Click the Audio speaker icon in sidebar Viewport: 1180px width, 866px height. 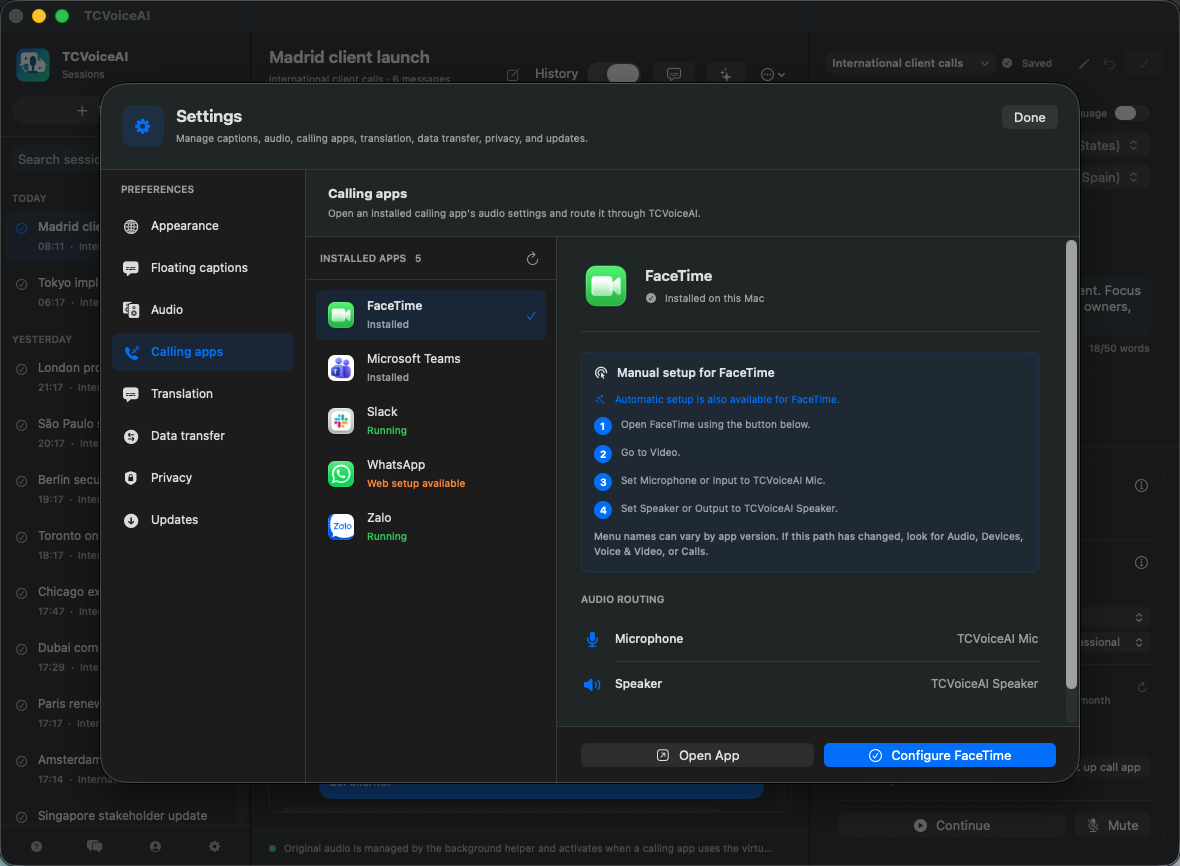[131, 310]
